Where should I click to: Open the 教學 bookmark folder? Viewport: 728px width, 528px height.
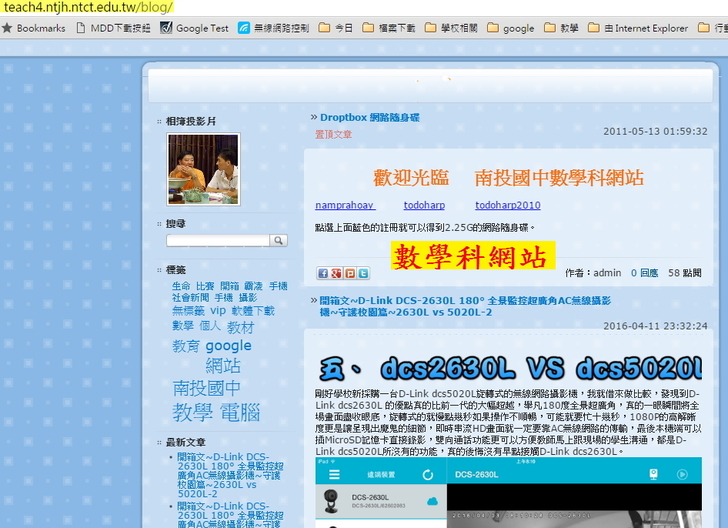click(x=561, y=28)
